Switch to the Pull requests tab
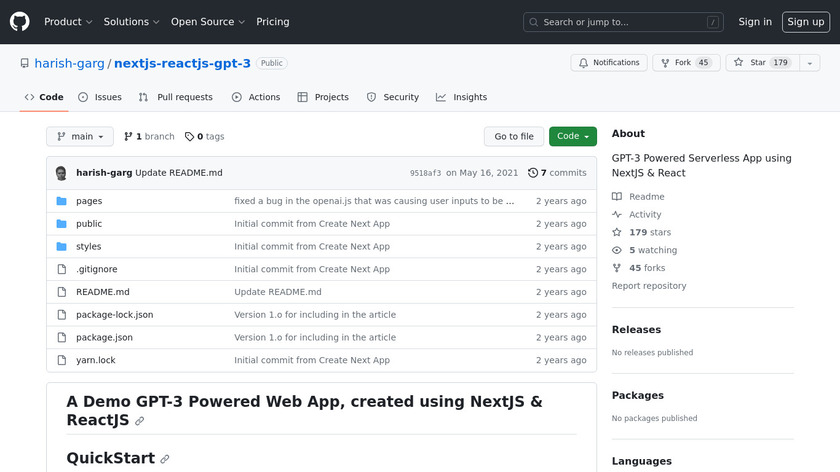The image size is (840, 472). (x=176, y=97)
